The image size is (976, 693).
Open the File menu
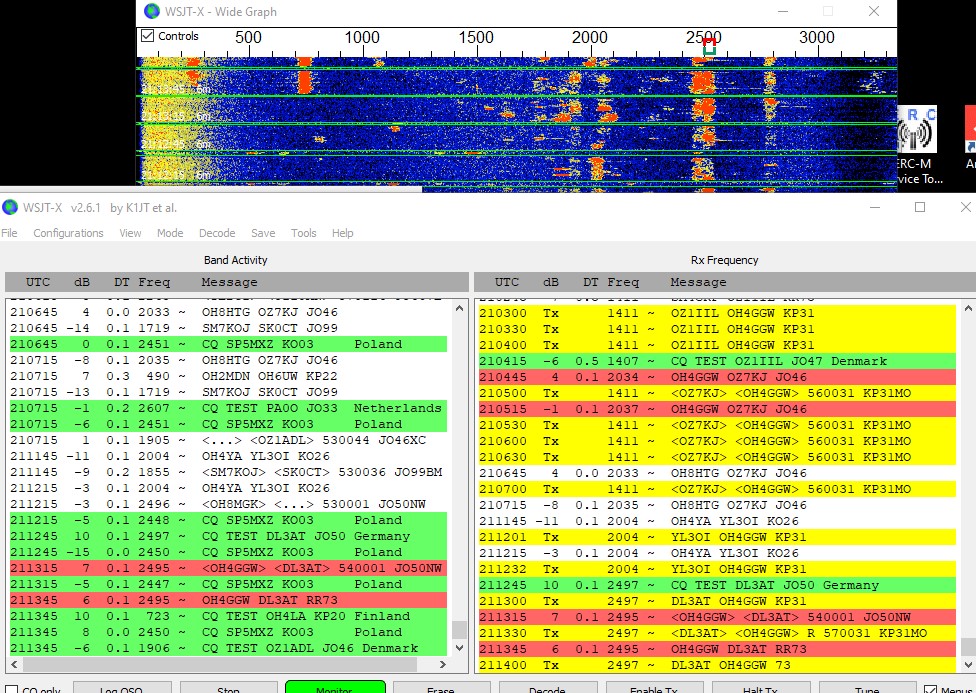(9, 233)
